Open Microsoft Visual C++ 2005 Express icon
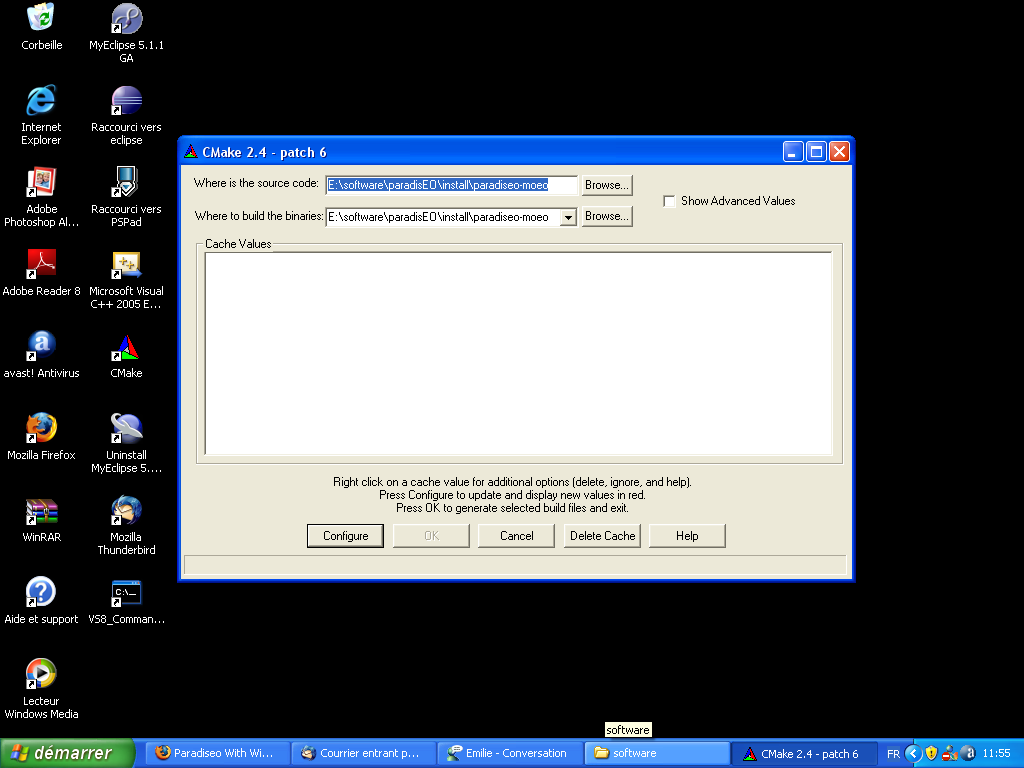This screenshot has height=768, width=1024. (x=126, y=265)
